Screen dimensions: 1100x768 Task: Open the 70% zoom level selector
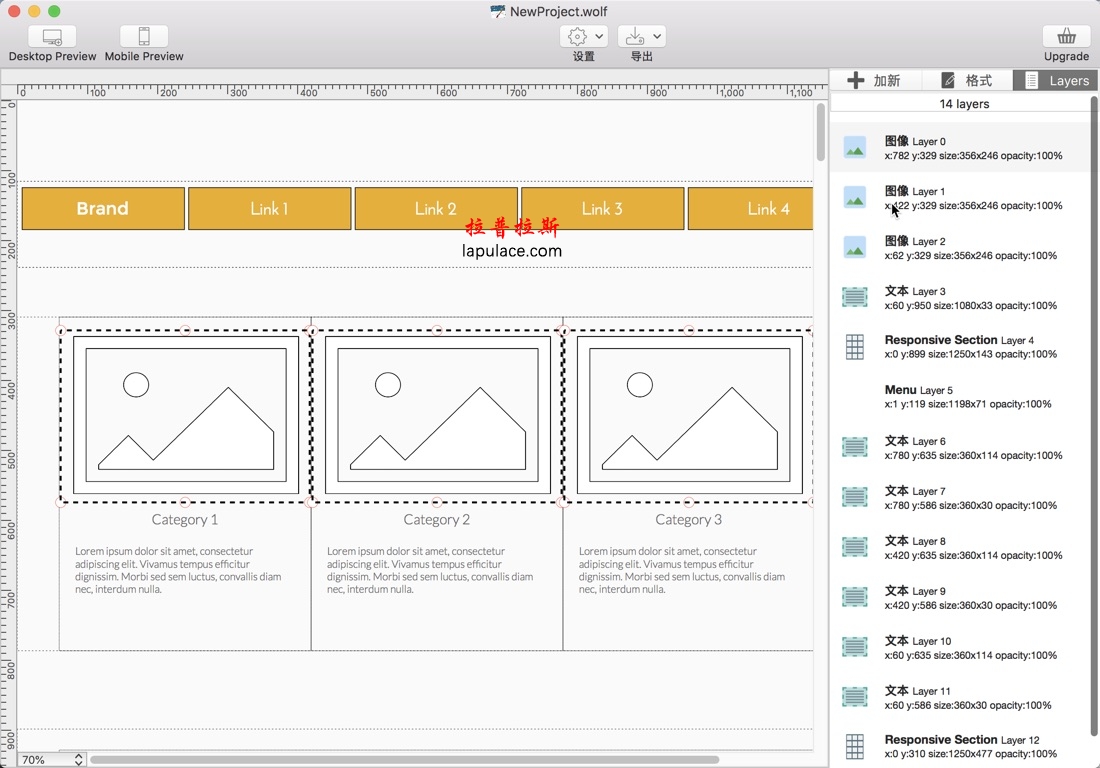pos(52,760)
